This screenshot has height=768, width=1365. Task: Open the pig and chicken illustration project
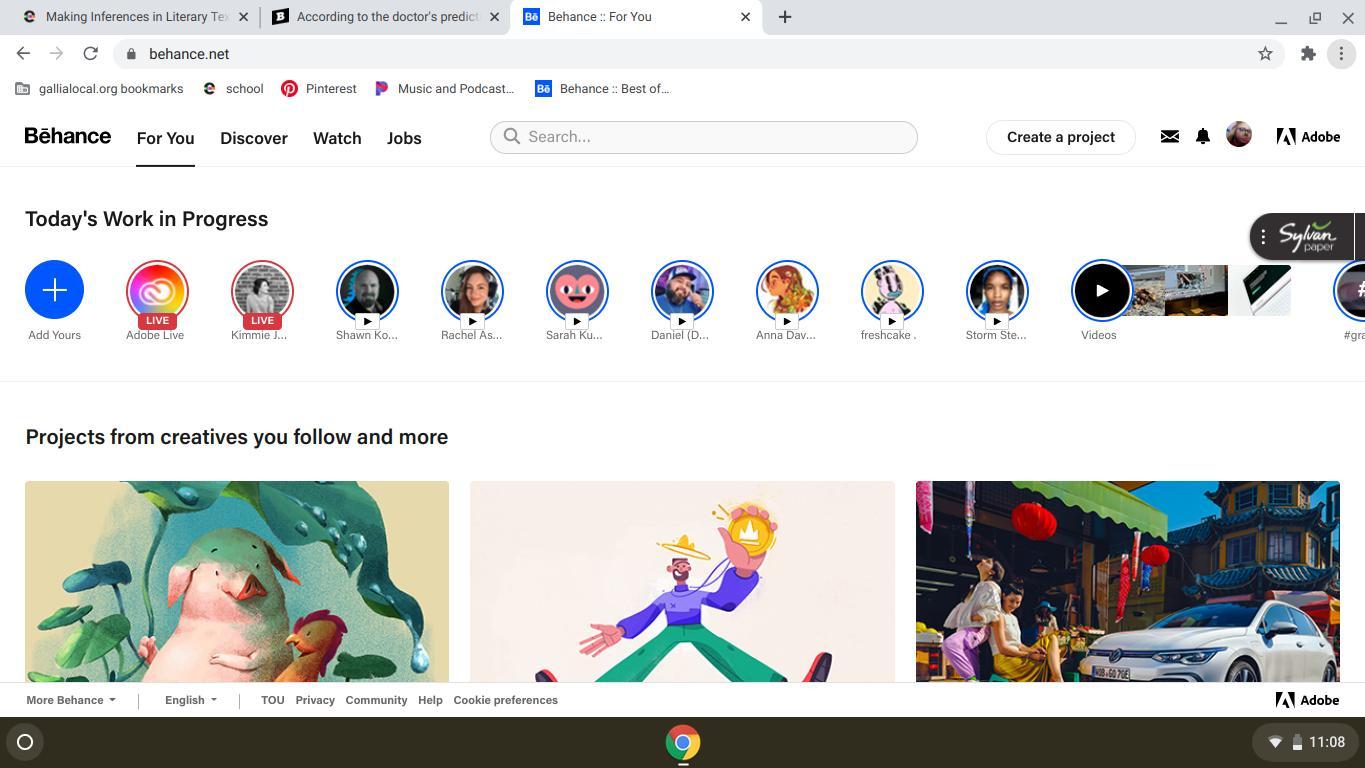point(237,581)
